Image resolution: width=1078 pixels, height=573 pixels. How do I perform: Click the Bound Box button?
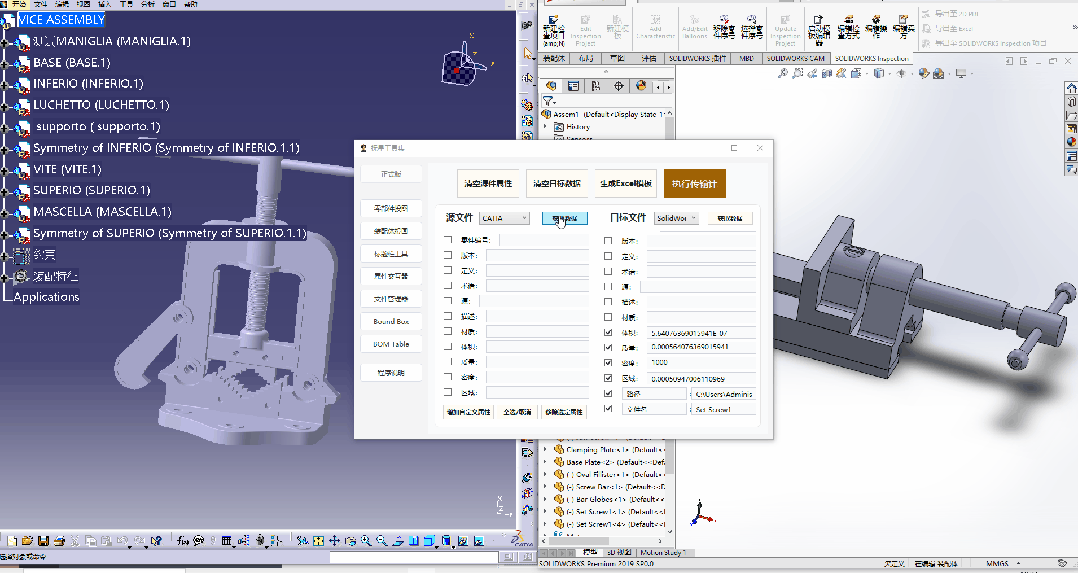tap(390, 322)
